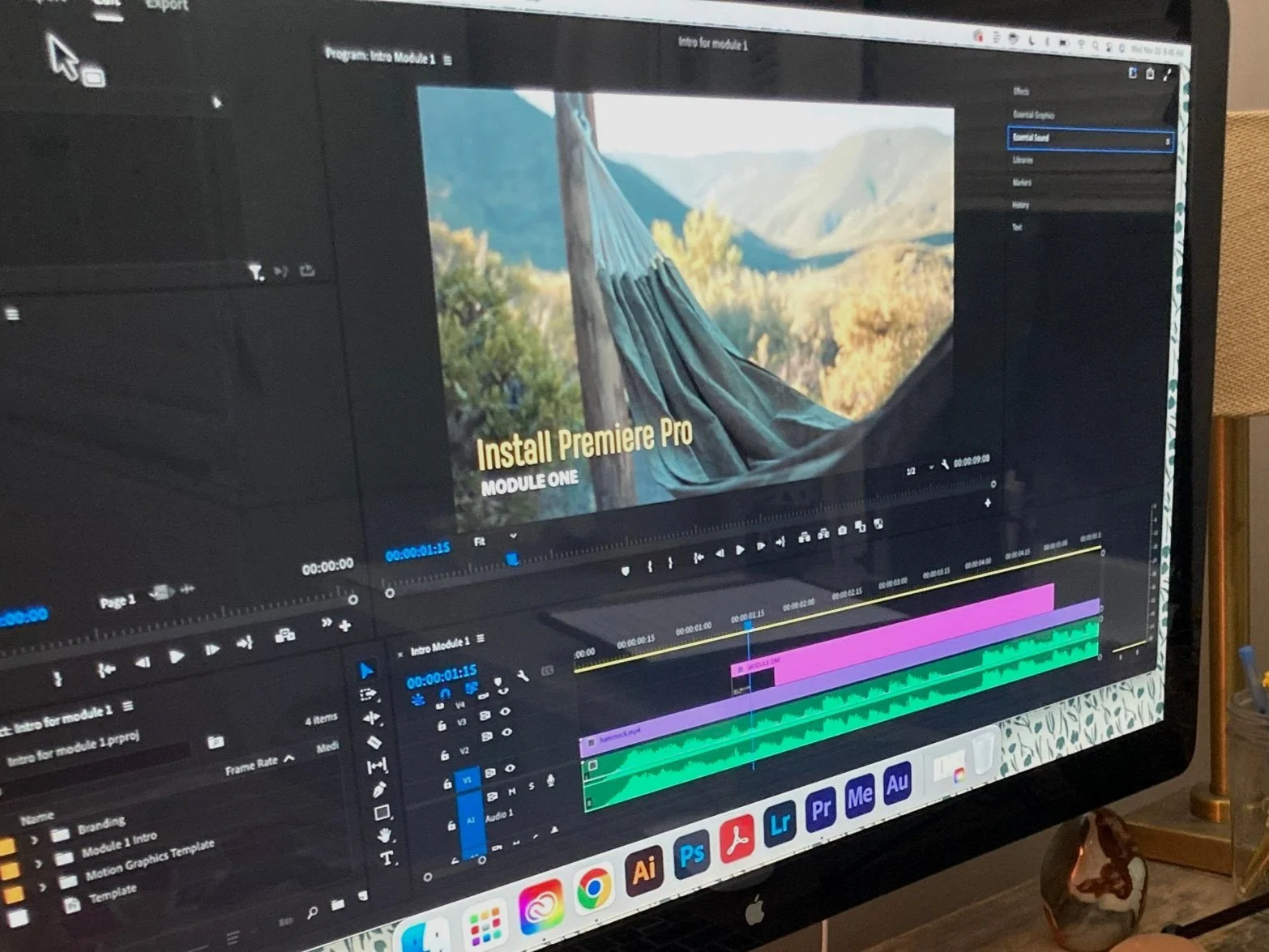Toggle V3 track output eye
This screenshot has height=952, width=1269.
[x=506, y=711]
